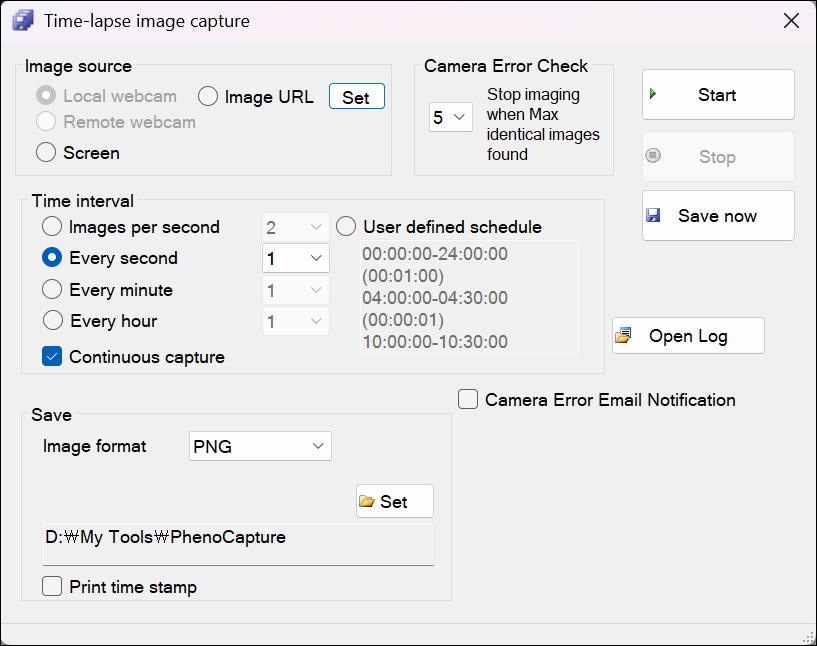Select the Image URL radio option

tap(208, 96)
